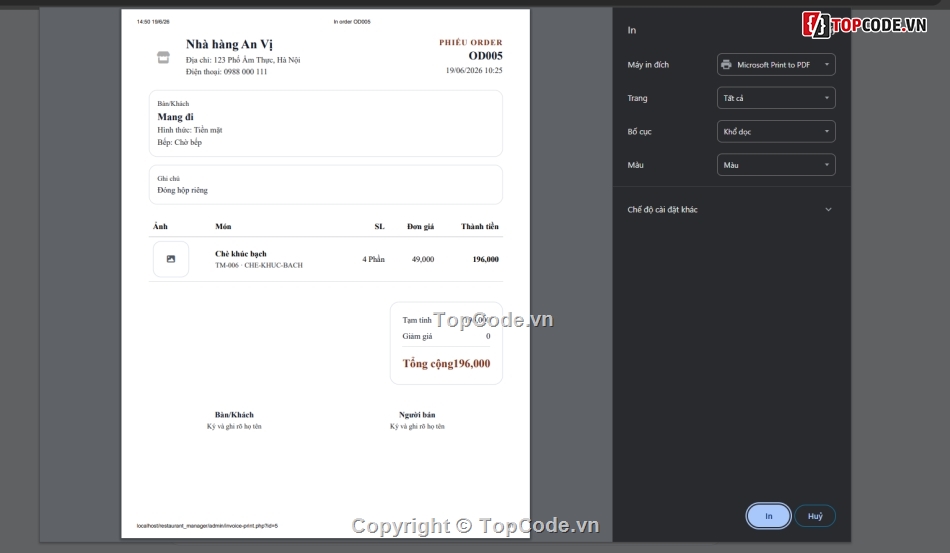
Task: Click unit price 49,000
Action: pos(423,259)
